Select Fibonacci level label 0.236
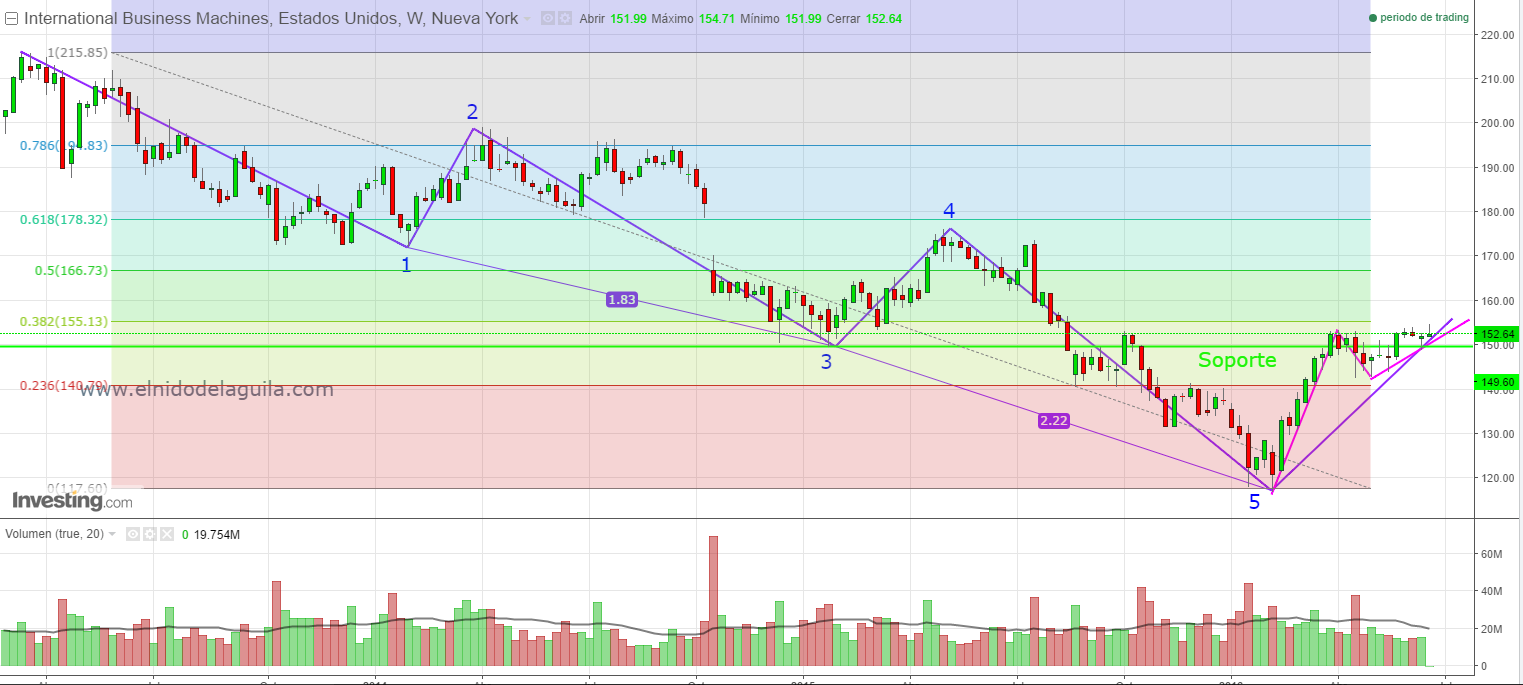Image resolution: width=1523 pixels, height=685 pixels. (x=65, y=385)
